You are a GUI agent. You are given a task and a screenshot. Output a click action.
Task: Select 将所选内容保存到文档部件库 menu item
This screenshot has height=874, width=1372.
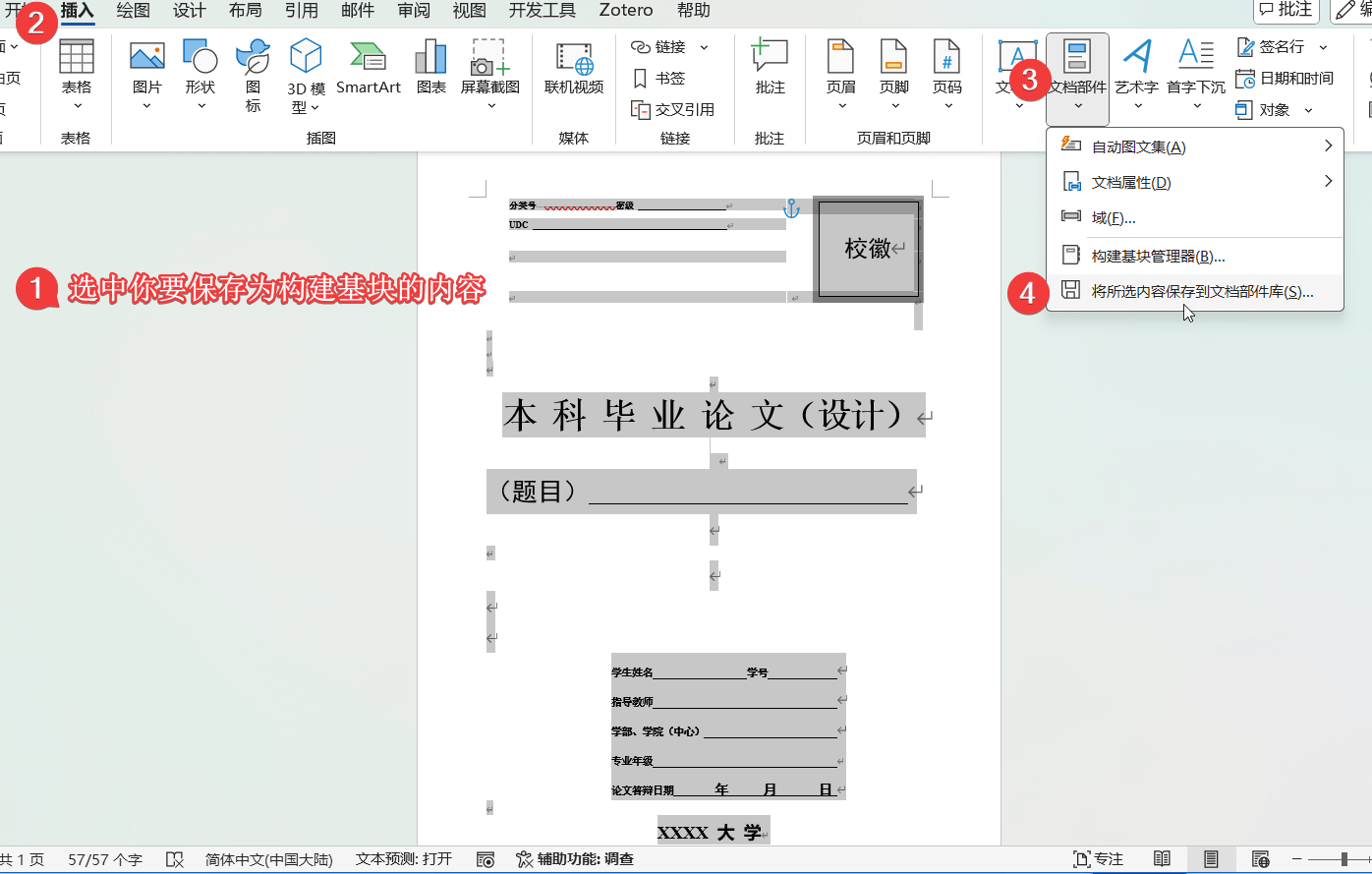pyautogui.click(x=1201, y=292)
